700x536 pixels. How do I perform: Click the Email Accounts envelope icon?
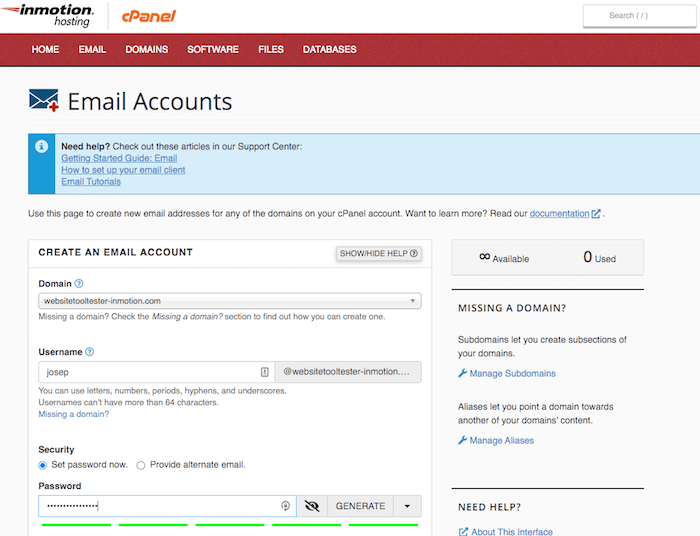pyautogui.click(x=44, y=100)
